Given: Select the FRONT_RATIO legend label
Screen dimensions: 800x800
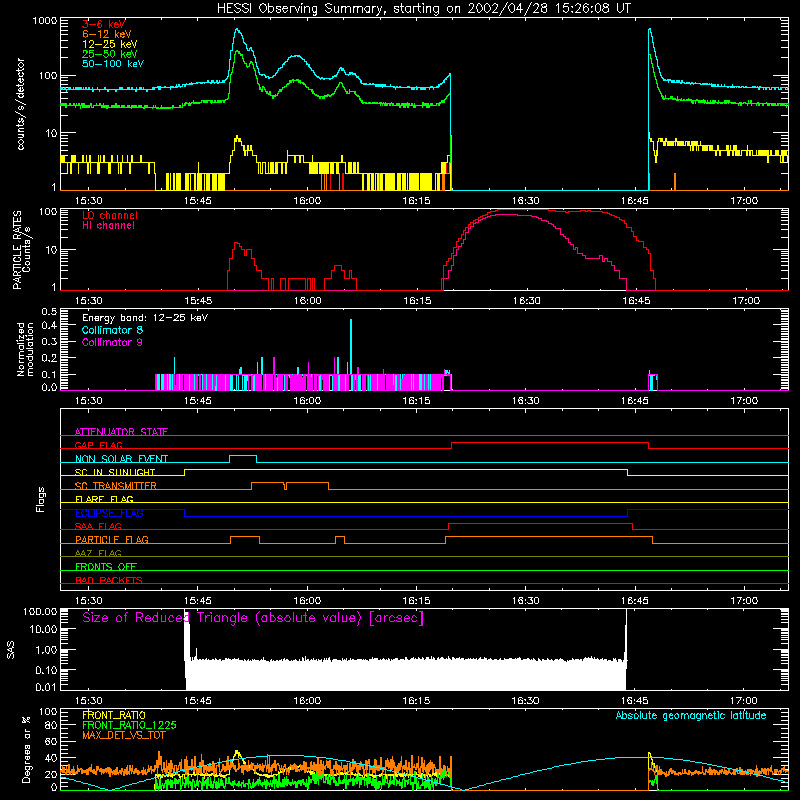Looking at the screenshot, I should [x=114, y=715].
